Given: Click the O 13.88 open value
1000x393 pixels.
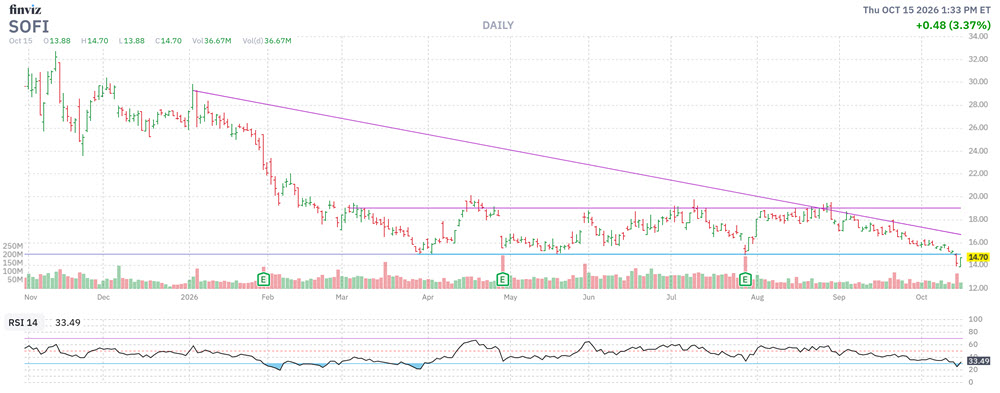Looking at the screenshot, I should point(56,41).
